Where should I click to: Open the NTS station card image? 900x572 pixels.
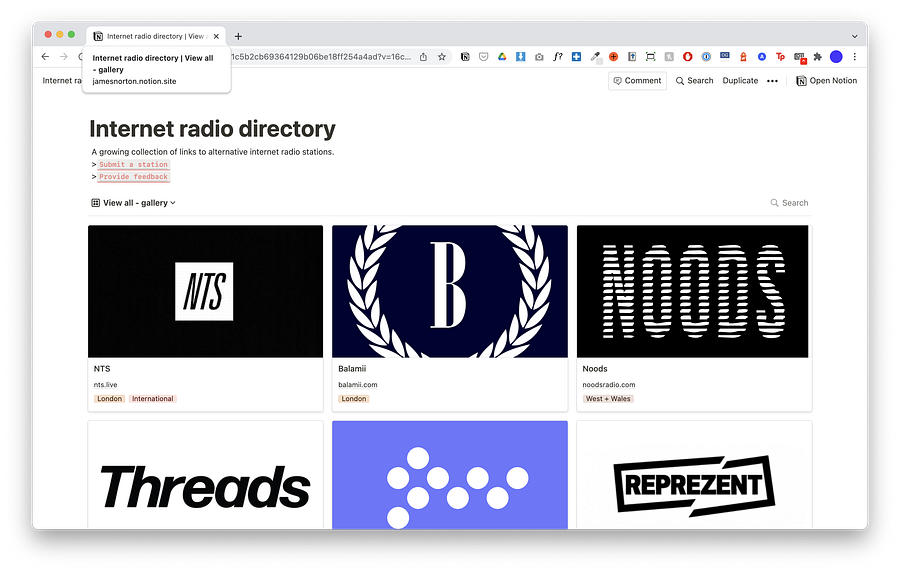click(x=205, y=291)
